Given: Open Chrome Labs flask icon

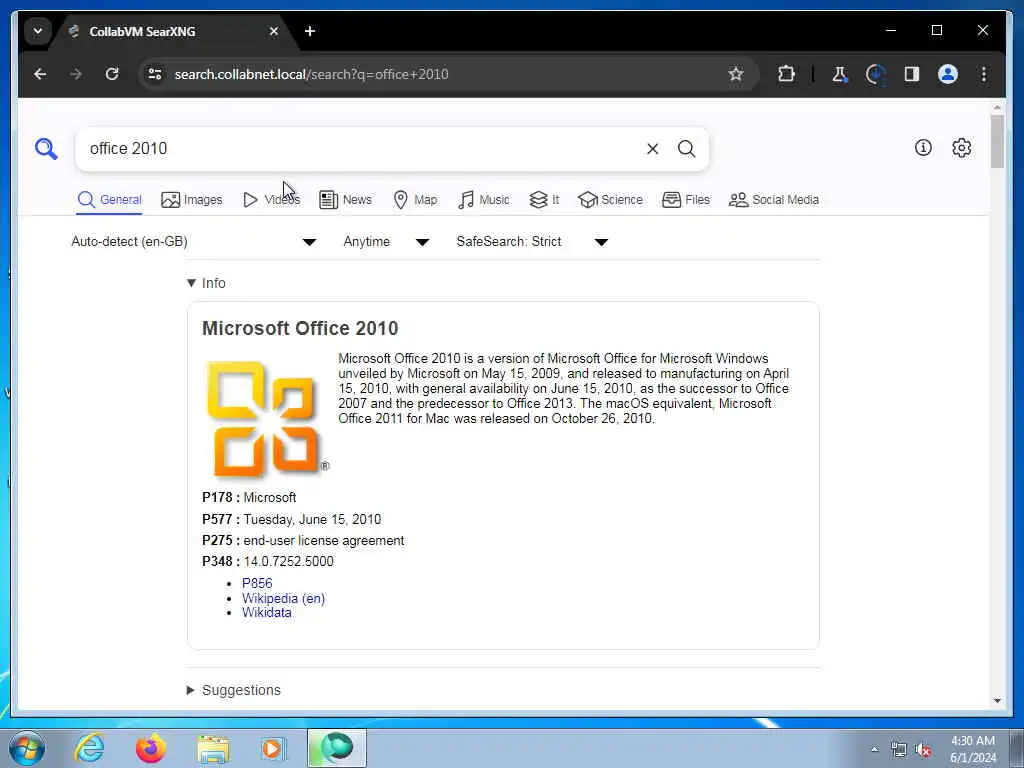Looking at the screenshot, I should click(x=839, y=74).
